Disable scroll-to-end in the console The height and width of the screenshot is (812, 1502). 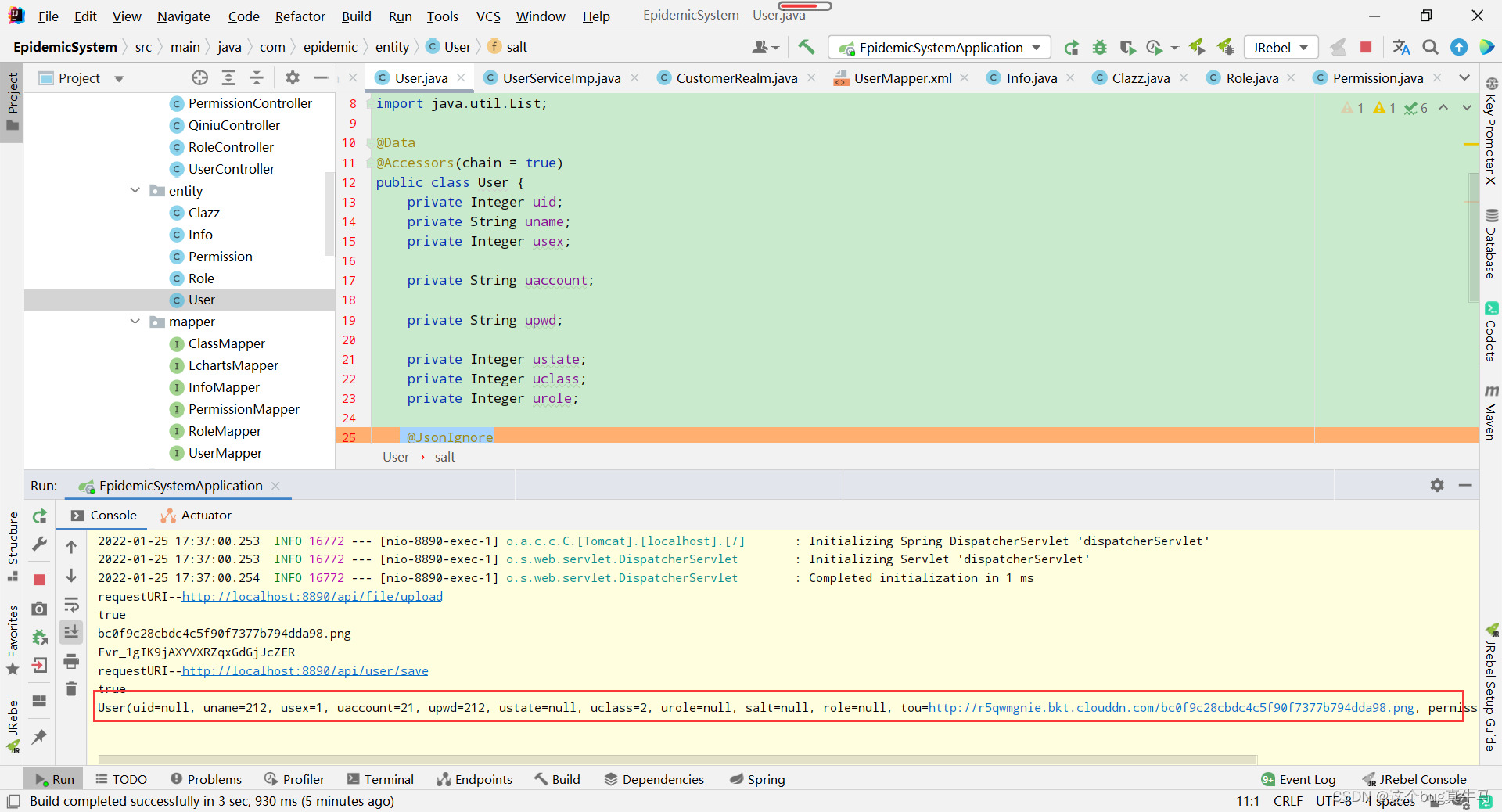(x=71, y=632)
